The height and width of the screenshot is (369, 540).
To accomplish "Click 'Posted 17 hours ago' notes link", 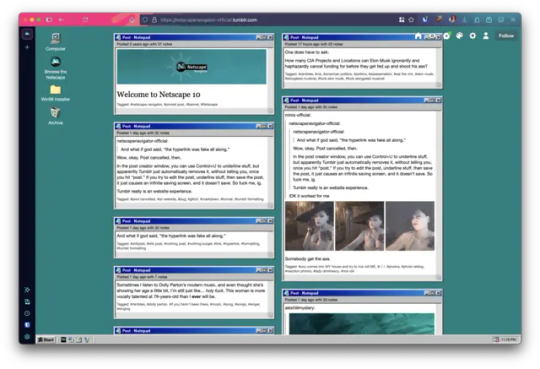I will tap(314, 44).
